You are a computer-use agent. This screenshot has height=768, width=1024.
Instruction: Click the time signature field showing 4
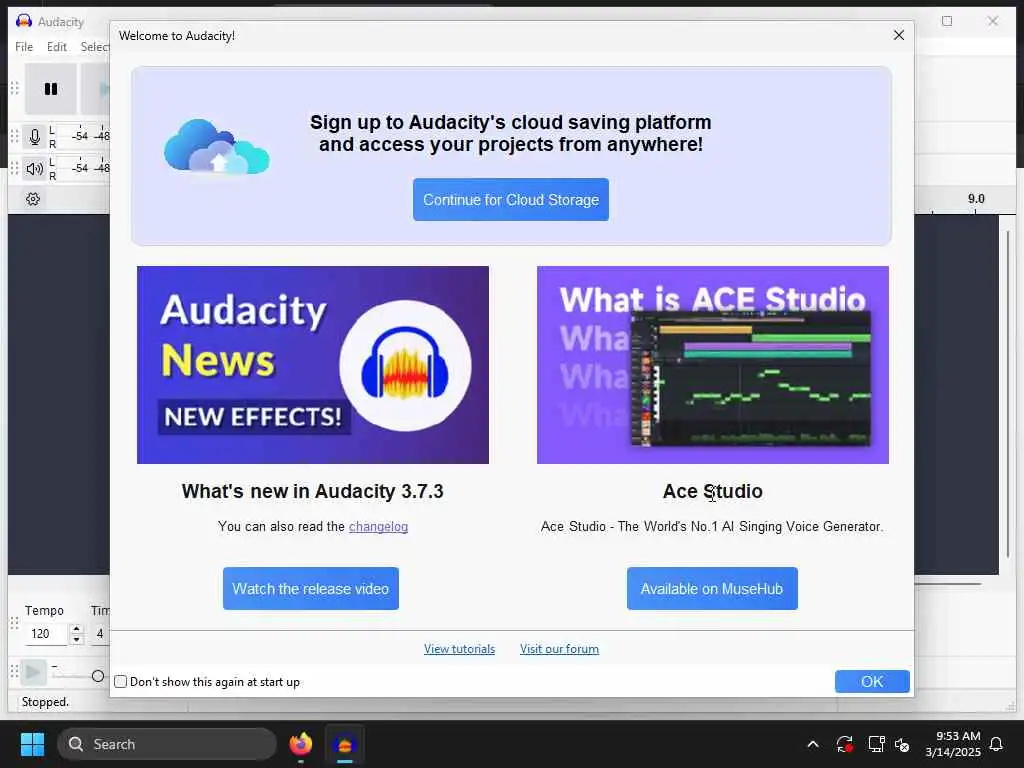coord(100,633)
